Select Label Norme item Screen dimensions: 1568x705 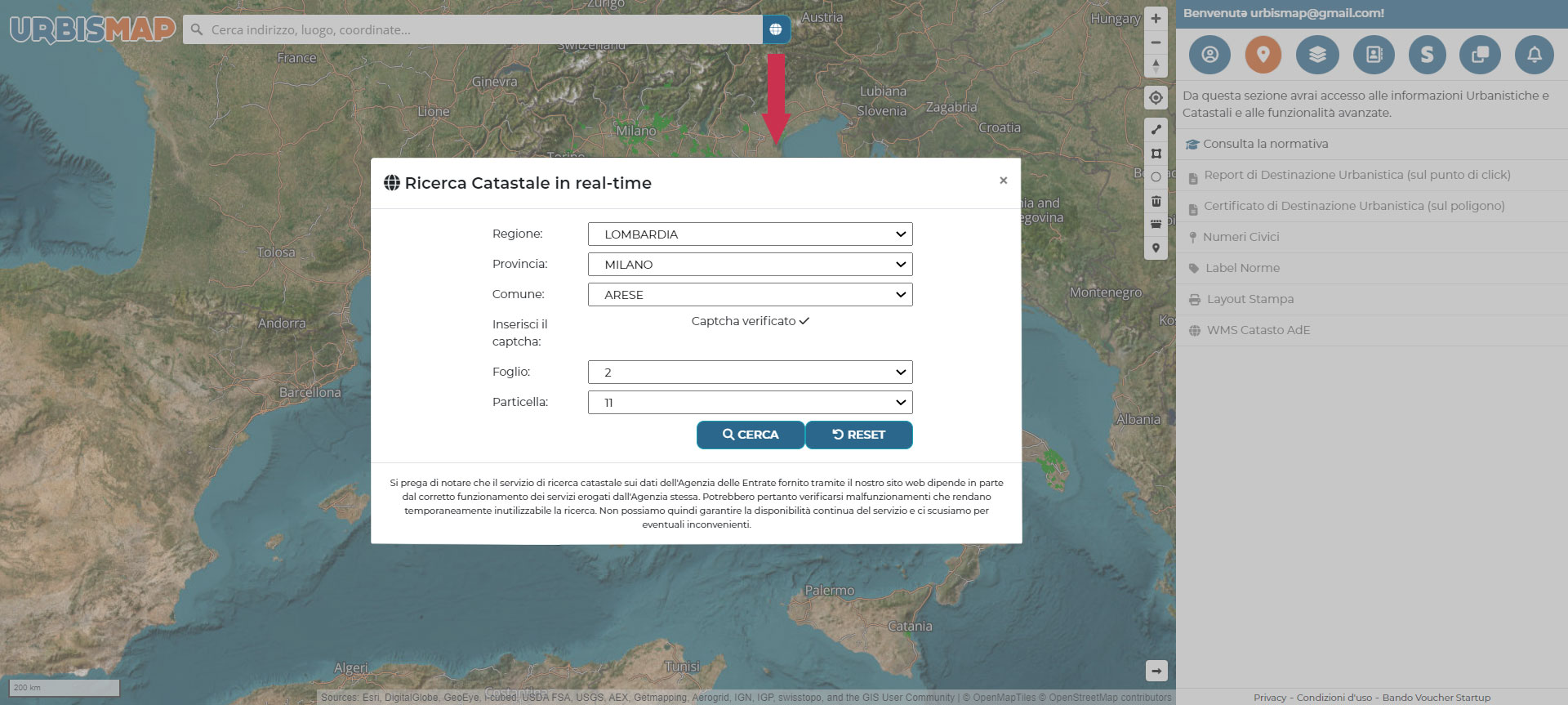[x=1372, y=268]
